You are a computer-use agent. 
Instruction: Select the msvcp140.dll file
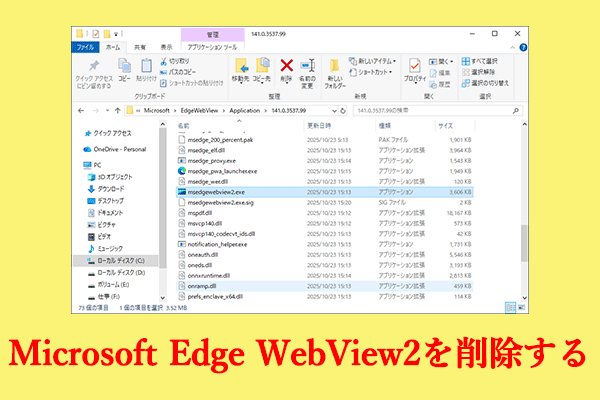(324, 224)
